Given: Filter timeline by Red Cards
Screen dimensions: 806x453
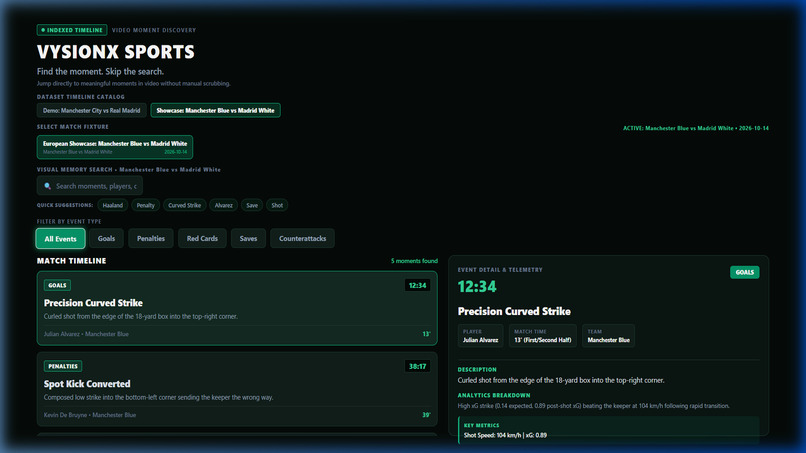Looking at the screenshot, I should coord(202,239).
